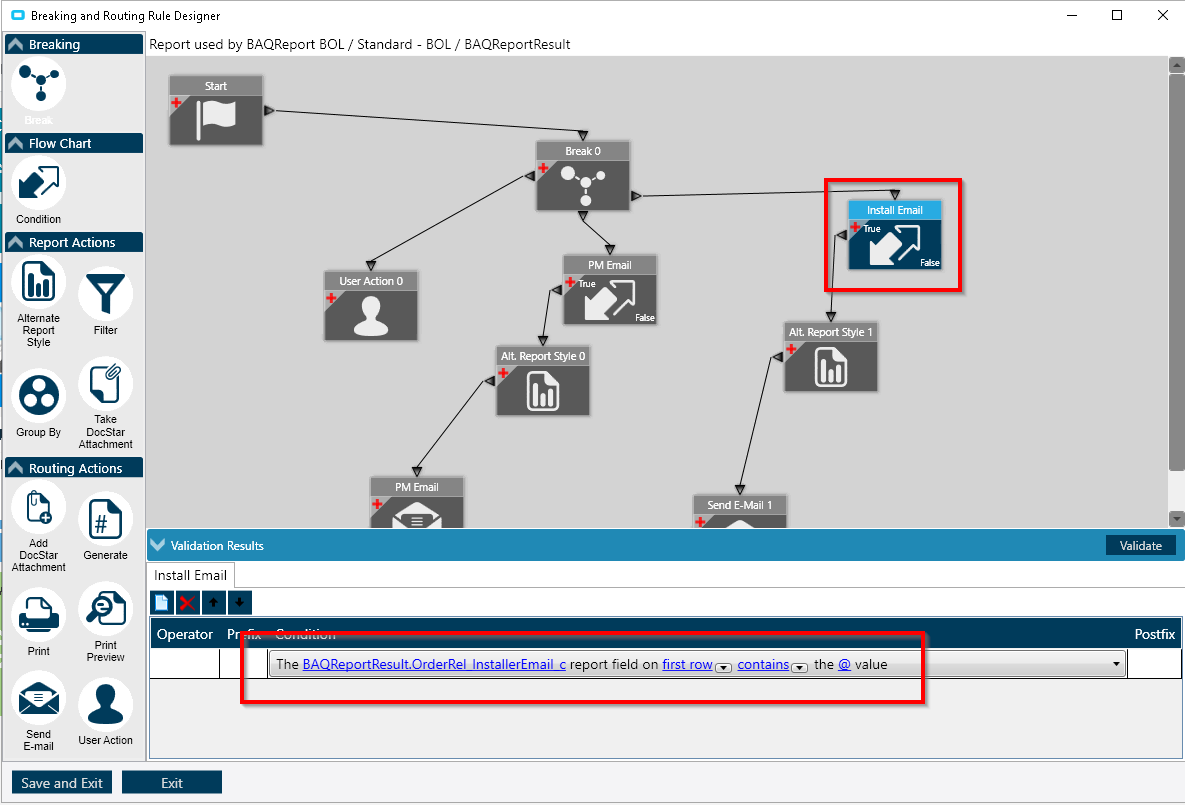Open the 'first row' dropdown arrow
Image resolution: width=1185 pixels, height=805 pixels.
[723, 667]
